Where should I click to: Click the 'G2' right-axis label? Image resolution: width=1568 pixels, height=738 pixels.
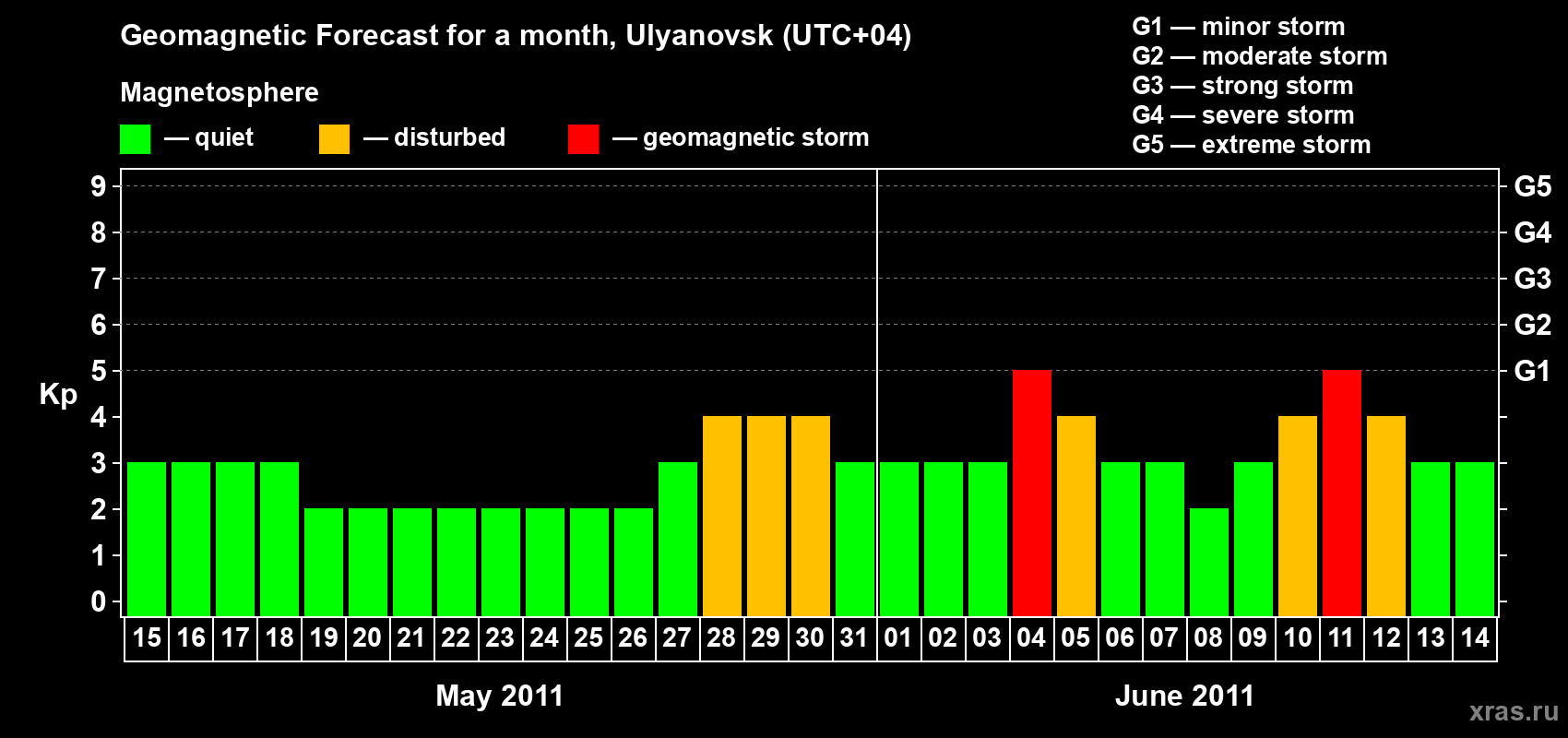(x=1533, y=325)
